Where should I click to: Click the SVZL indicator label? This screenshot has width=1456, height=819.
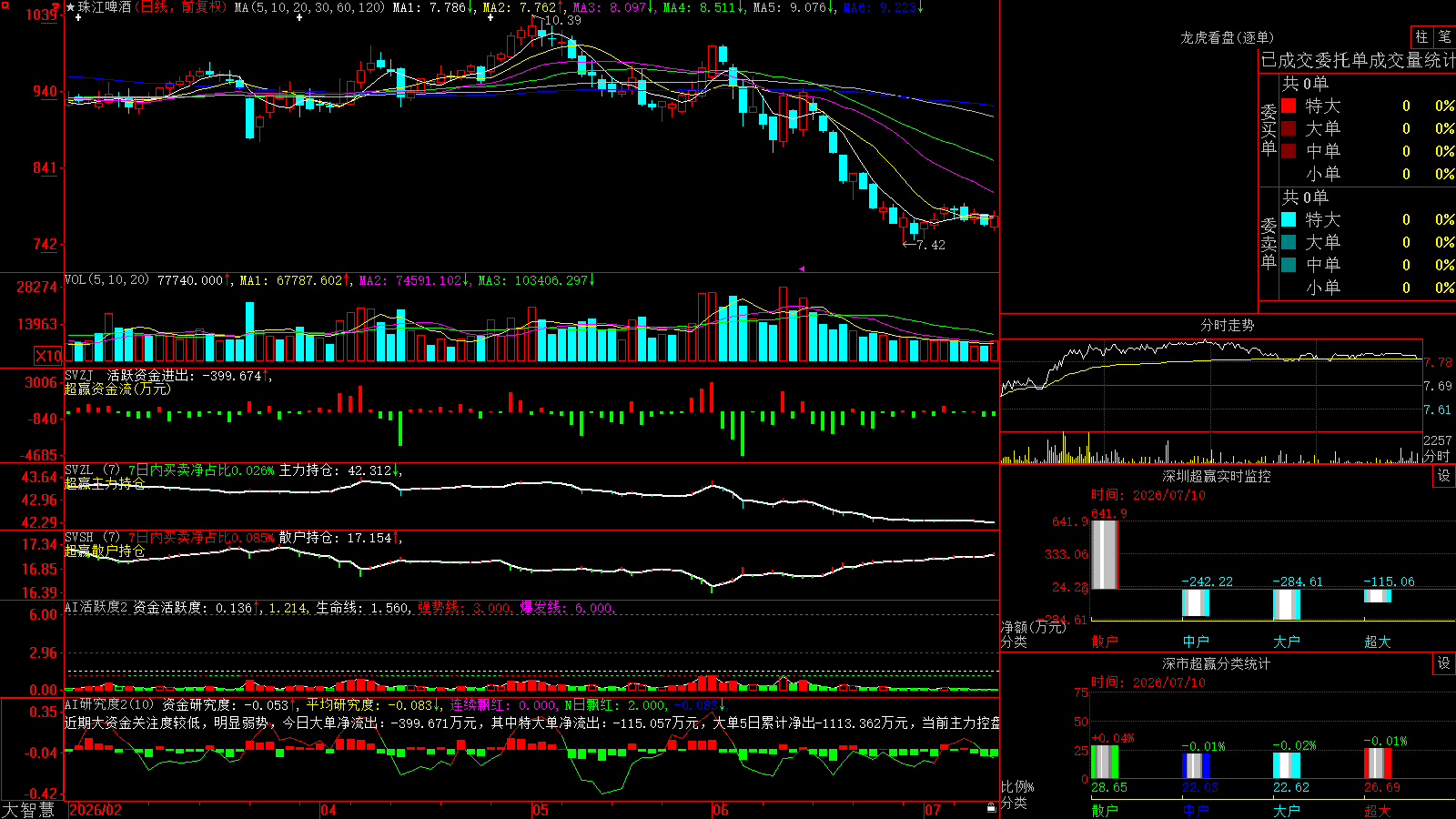(x=79, y=470)
